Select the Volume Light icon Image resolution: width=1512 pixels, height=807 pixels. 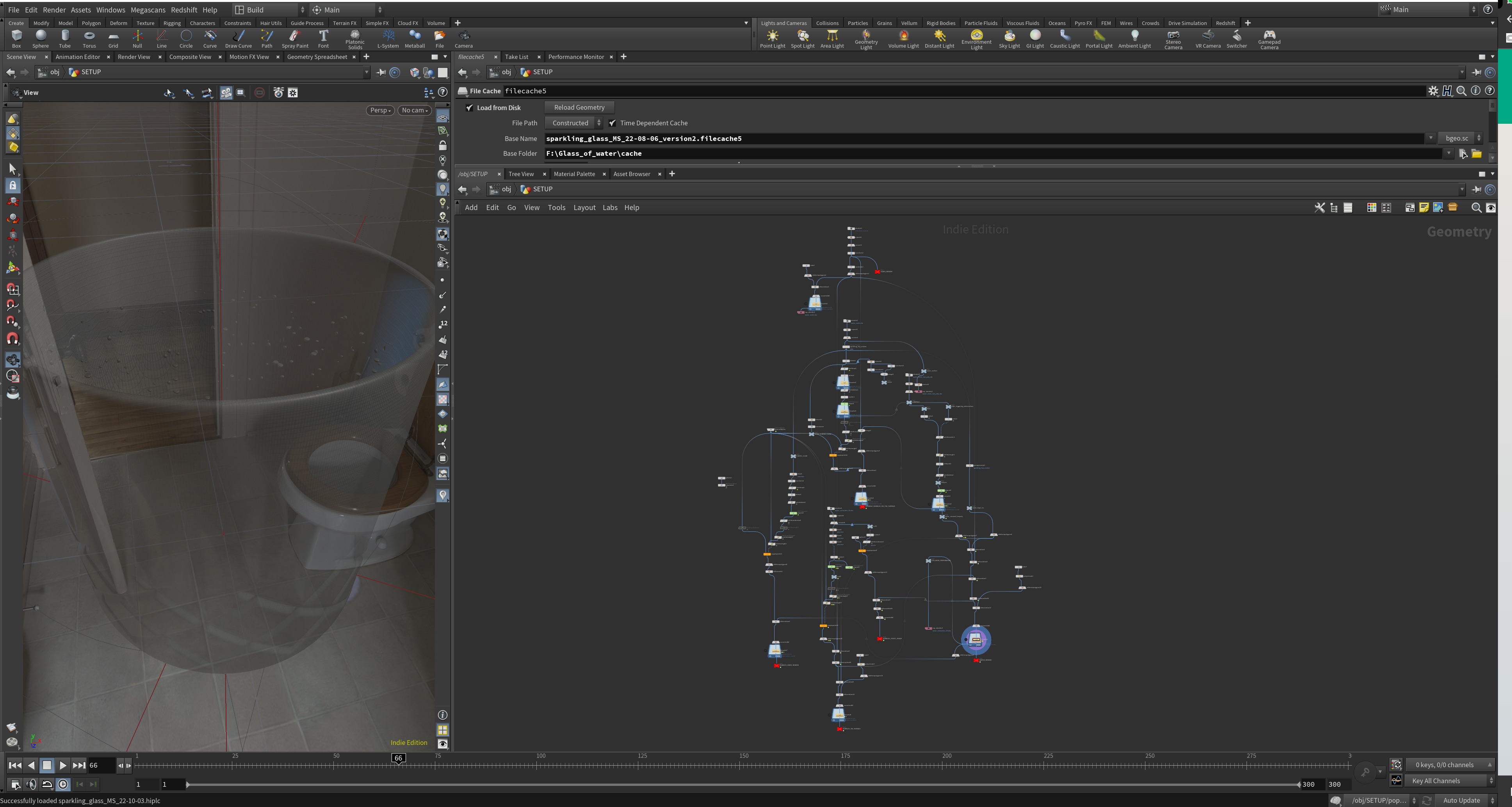902,35
